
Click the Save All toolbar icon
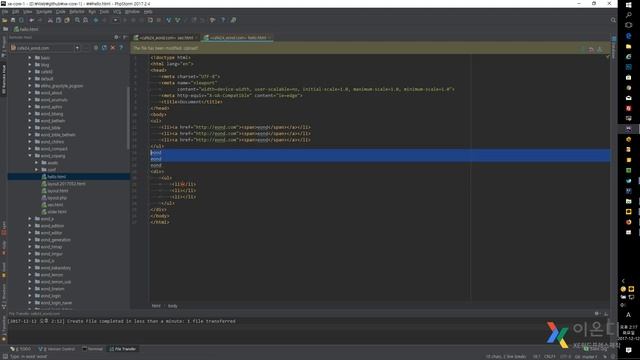(x=13, y=20)
